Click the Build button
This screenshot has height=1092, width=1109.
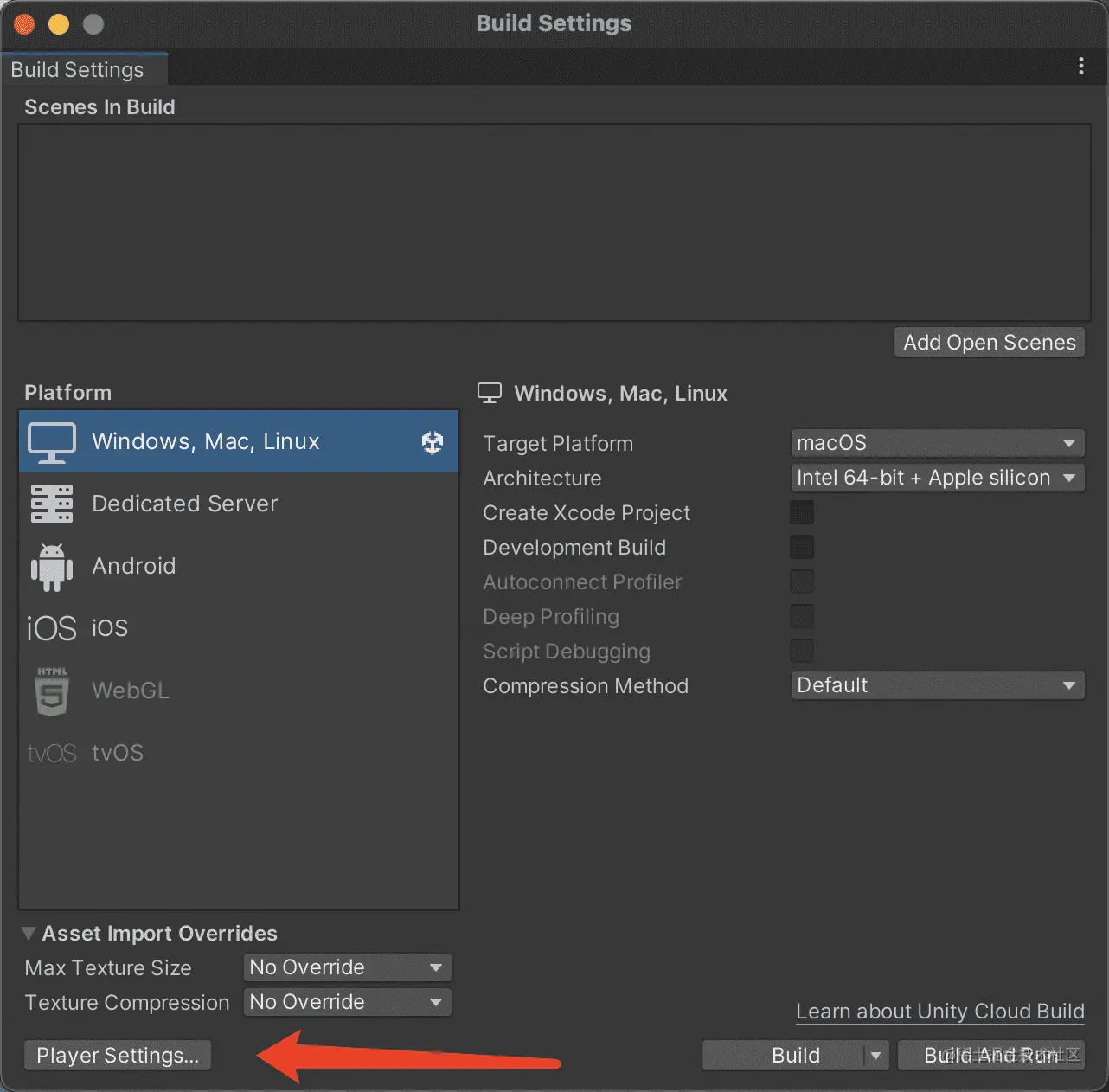[784, 1056]
